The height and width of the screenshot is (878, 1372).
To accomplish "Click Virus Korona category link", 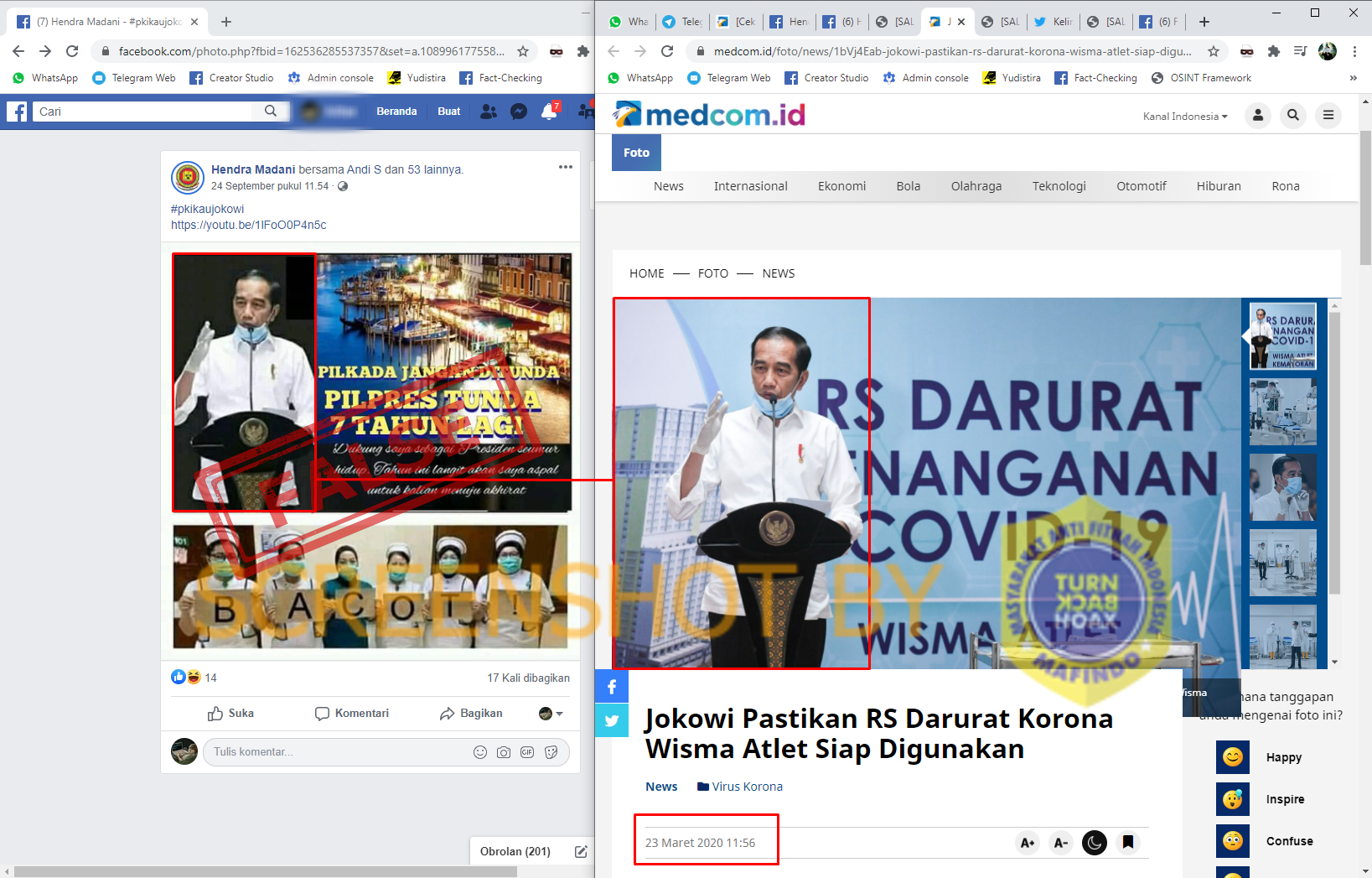I will (740, 787).
